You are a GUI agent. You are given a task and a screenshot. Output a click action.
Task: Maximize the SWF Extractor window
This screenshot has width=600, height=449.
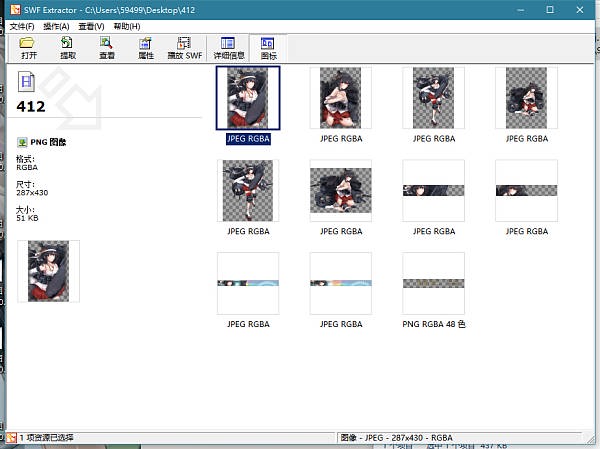(x=550, y=10)
